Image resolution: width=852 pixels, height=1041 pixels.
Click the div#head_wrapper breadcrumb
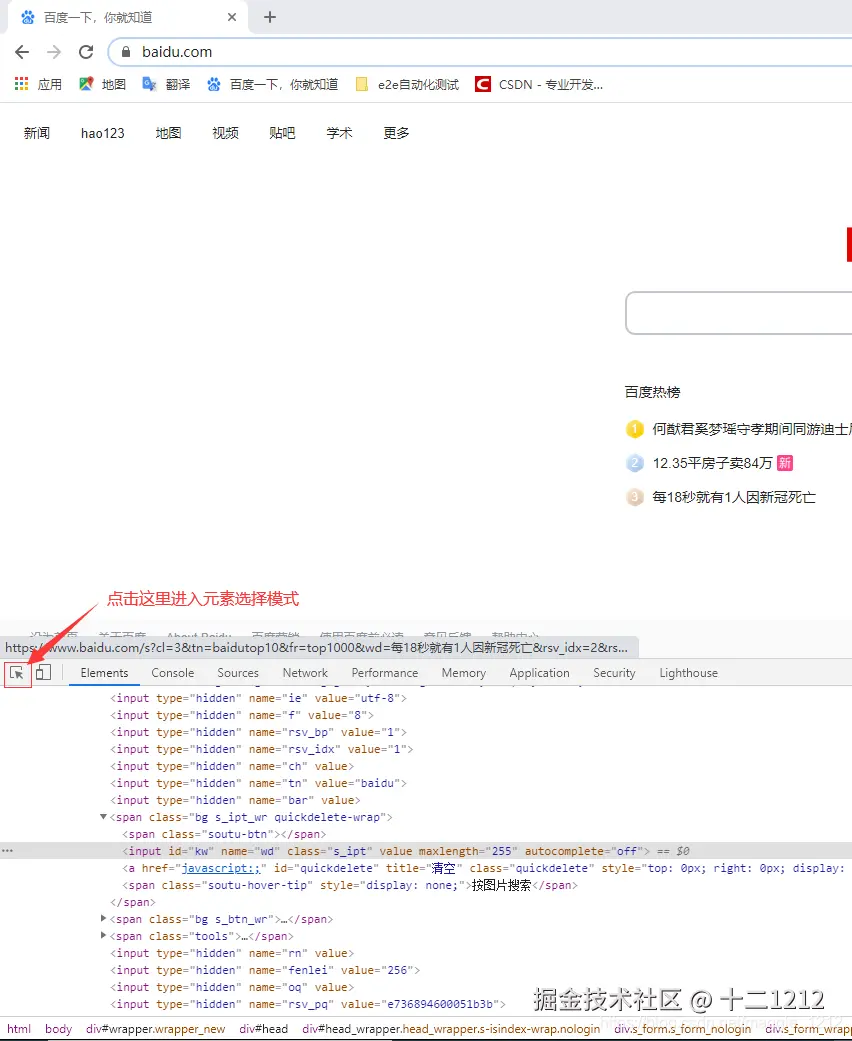pyautogui.click(x=451, y=1028)
